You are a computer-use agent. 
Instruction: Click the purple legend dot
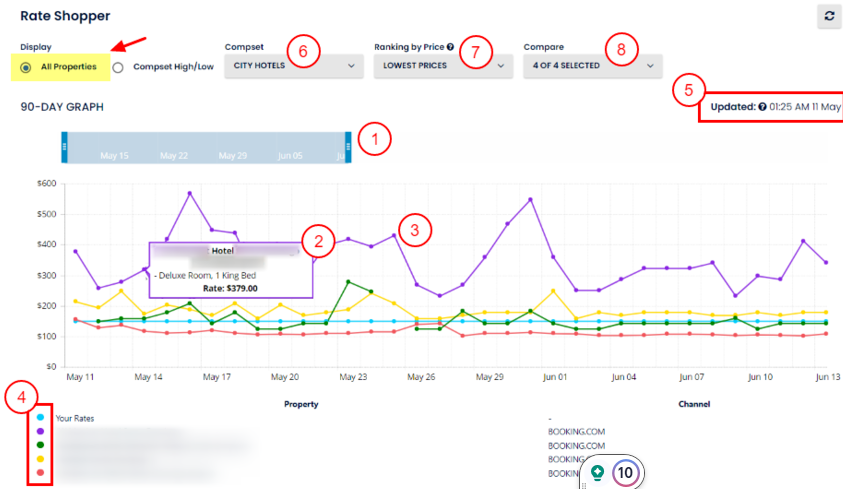(40, 432)
